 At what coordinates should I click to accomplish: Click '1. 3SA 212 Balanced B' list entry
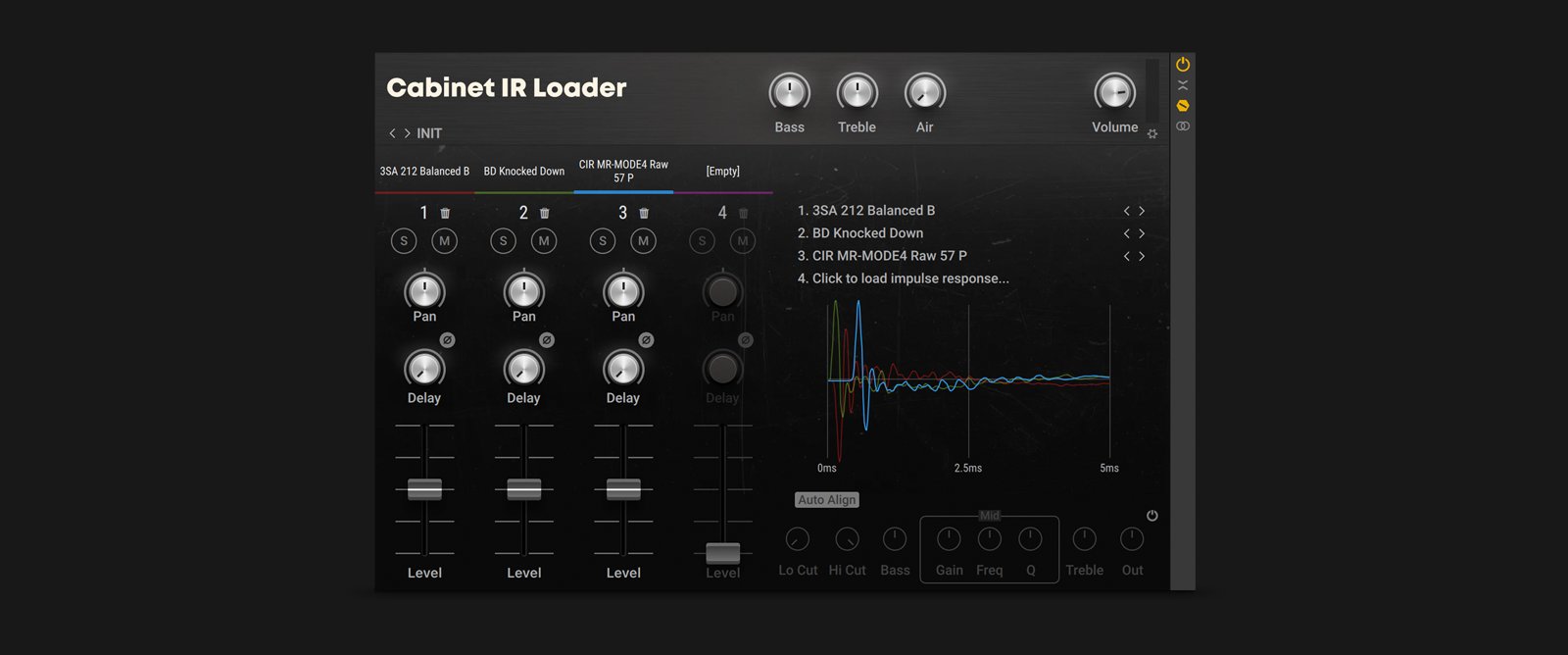pos(866,211)
